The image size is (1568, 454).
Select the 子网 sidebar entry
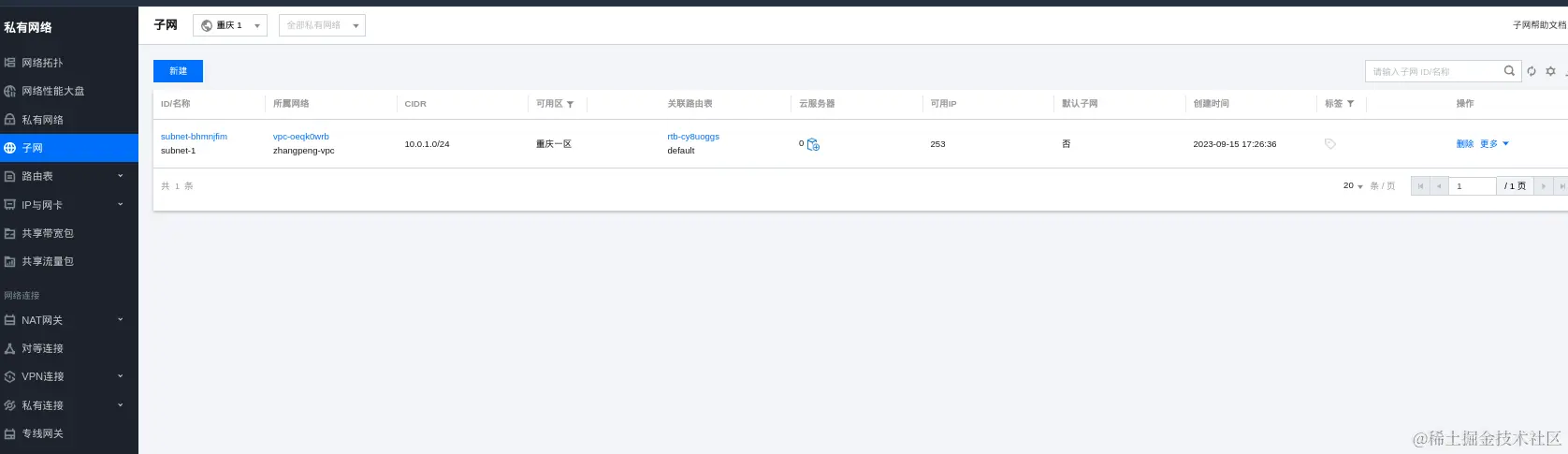pyautogui.click(x=69, y=148)
